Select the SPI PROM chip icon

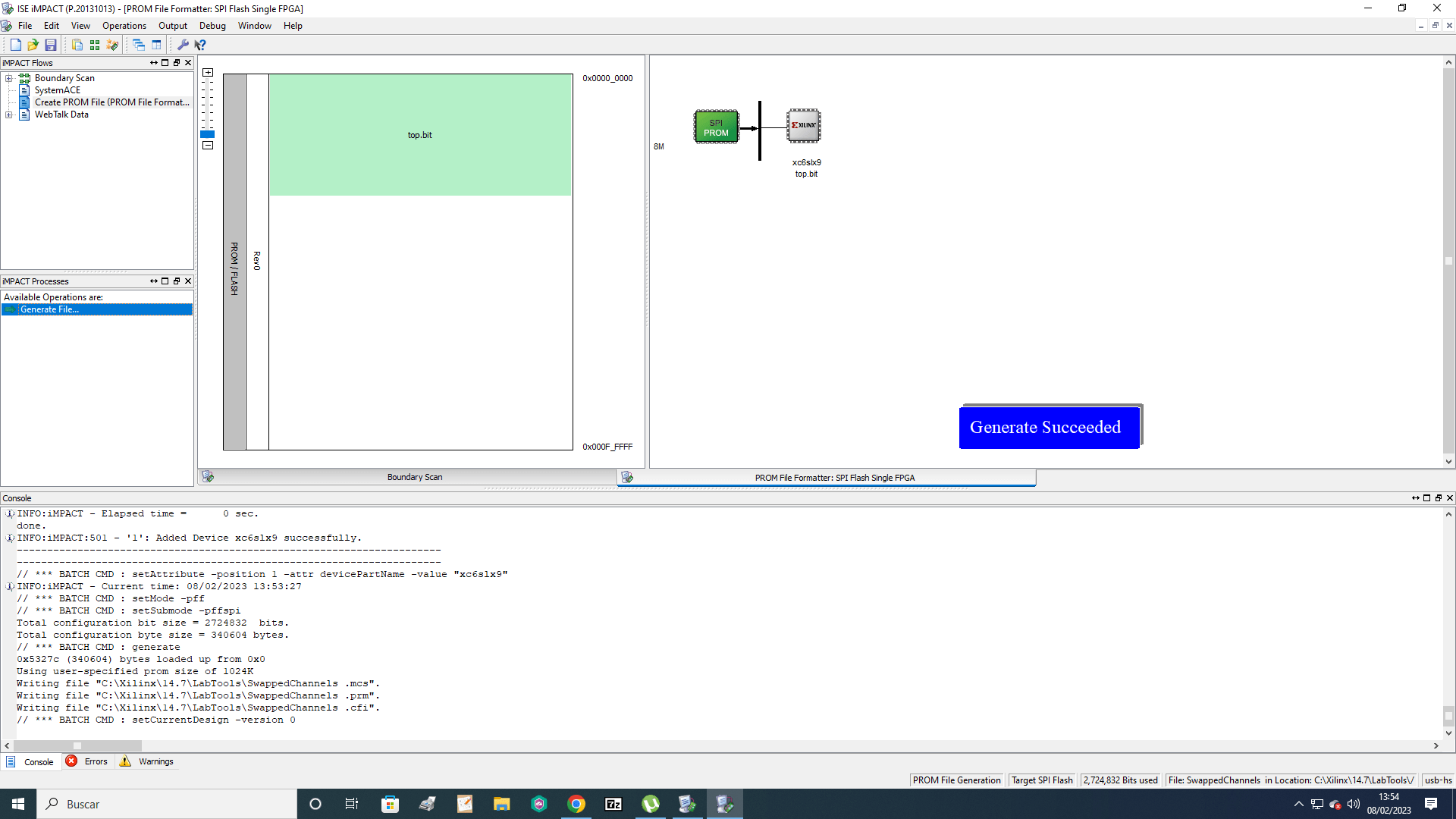[716, 127]
